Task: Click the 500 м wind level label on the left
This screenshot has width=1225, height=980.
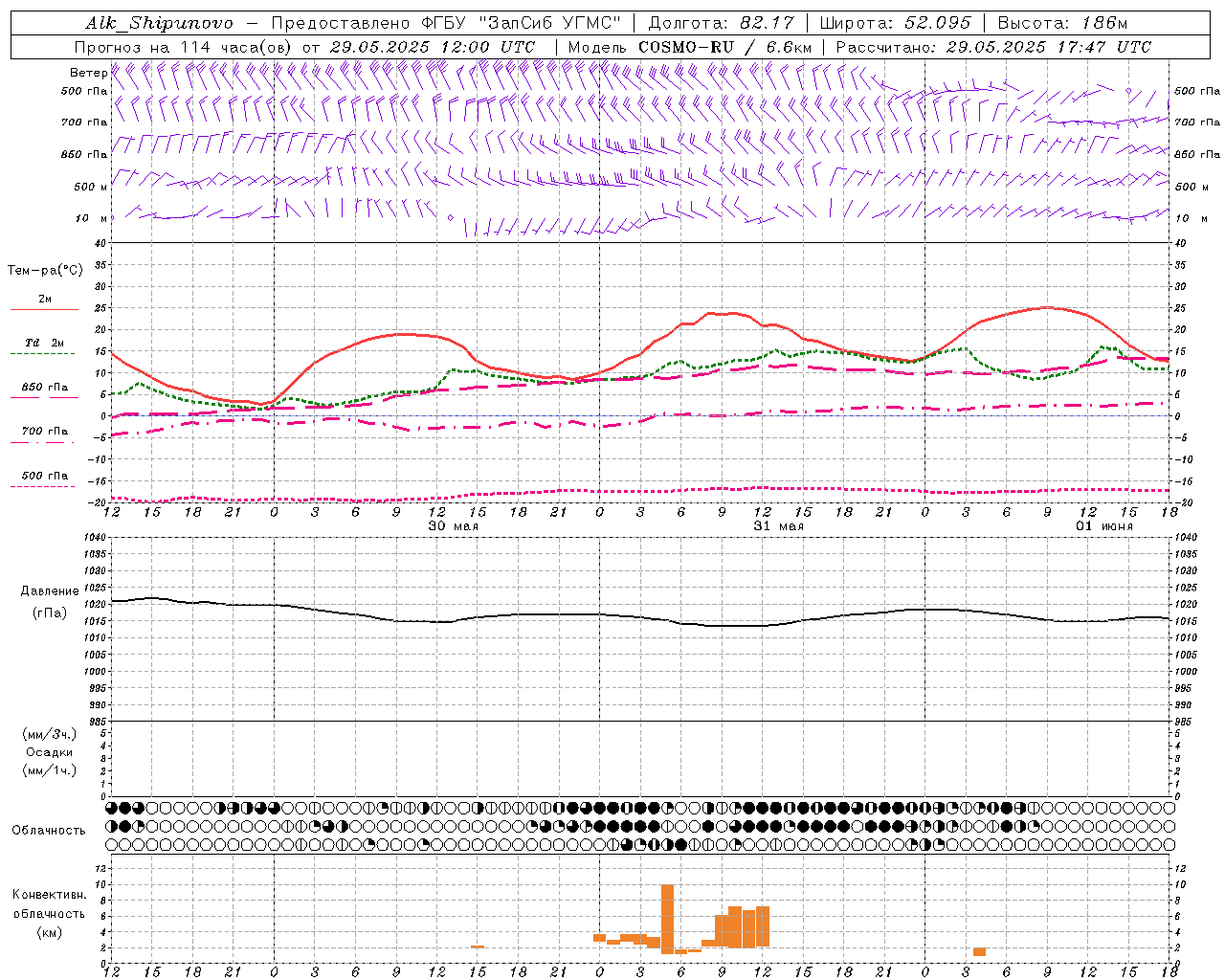Action: point(92,187)
